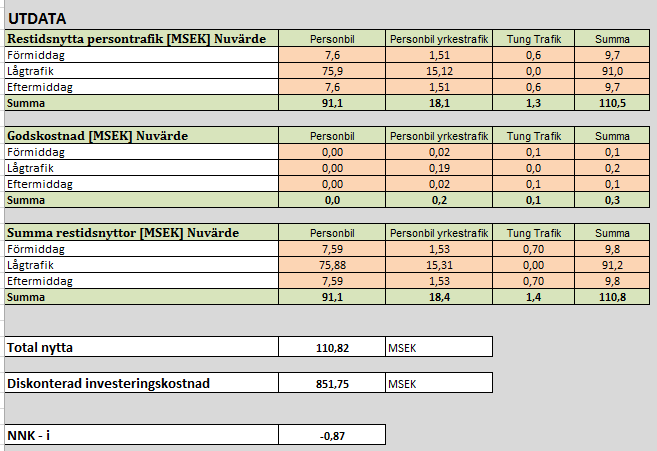Click Förmiddag Personbil value 7,59 in the Summa restidsnyttor table
Viewport: 657px width, 451px height.
click(x=332, y=249)
